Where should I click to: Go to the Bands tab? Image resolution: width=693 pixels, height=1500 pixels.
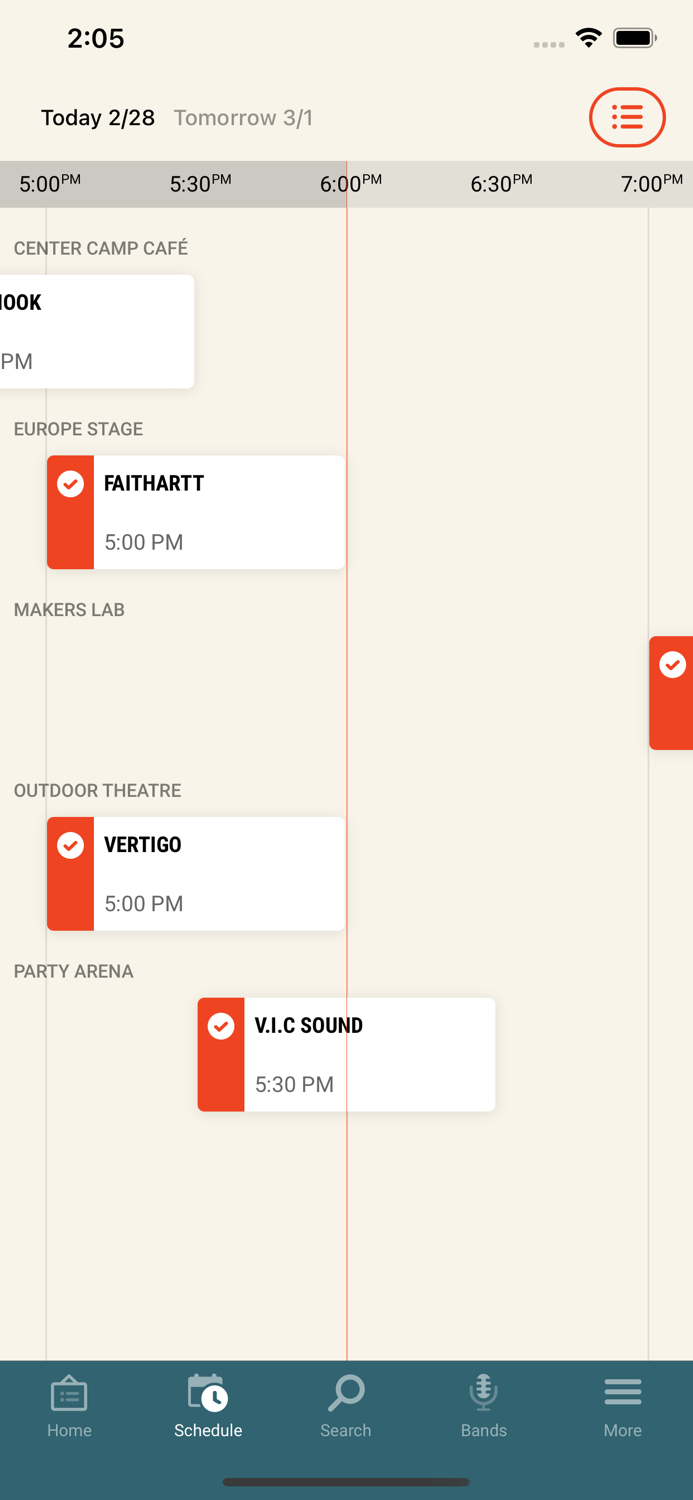pyautogui.click(x=484, y=1406)
